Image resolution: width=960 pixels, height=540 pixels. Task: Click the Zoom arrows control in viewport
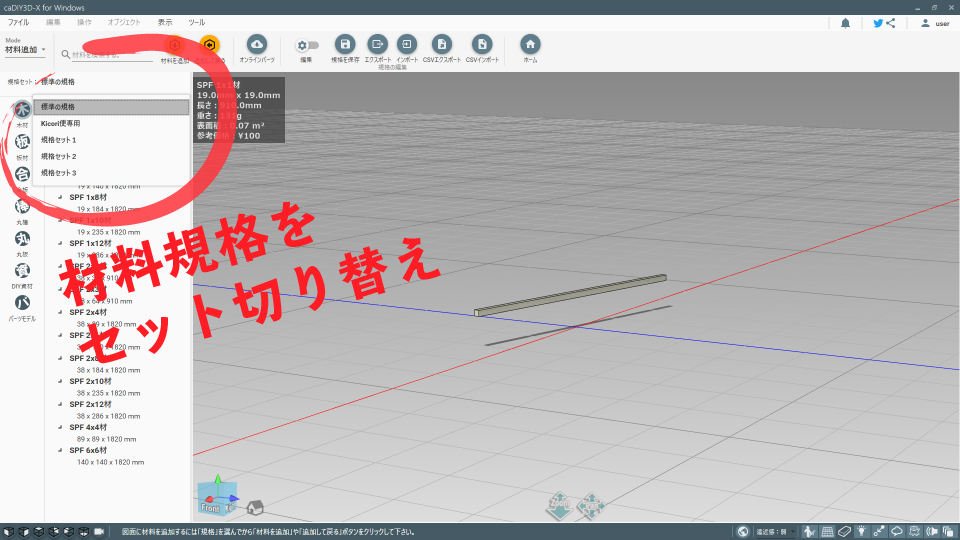tap(560, 506)
